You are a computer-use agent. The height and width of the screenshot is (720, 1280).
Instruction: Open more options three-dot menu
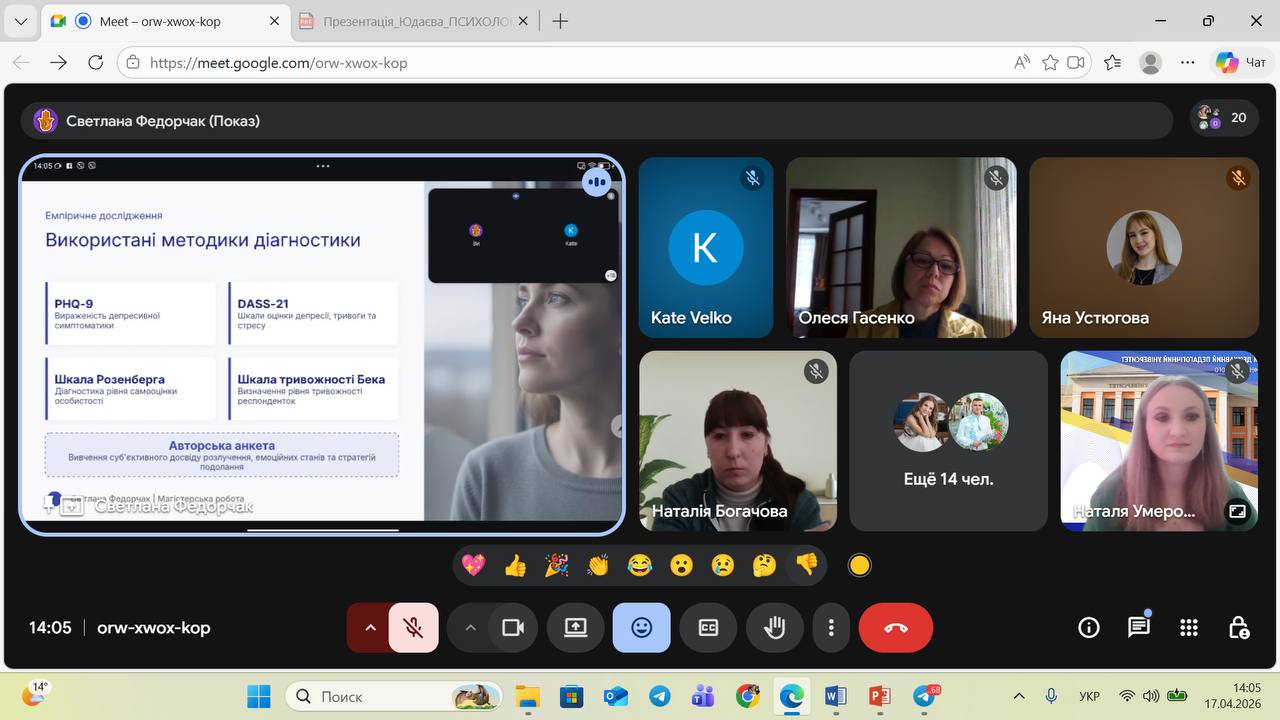click(831, 628)
